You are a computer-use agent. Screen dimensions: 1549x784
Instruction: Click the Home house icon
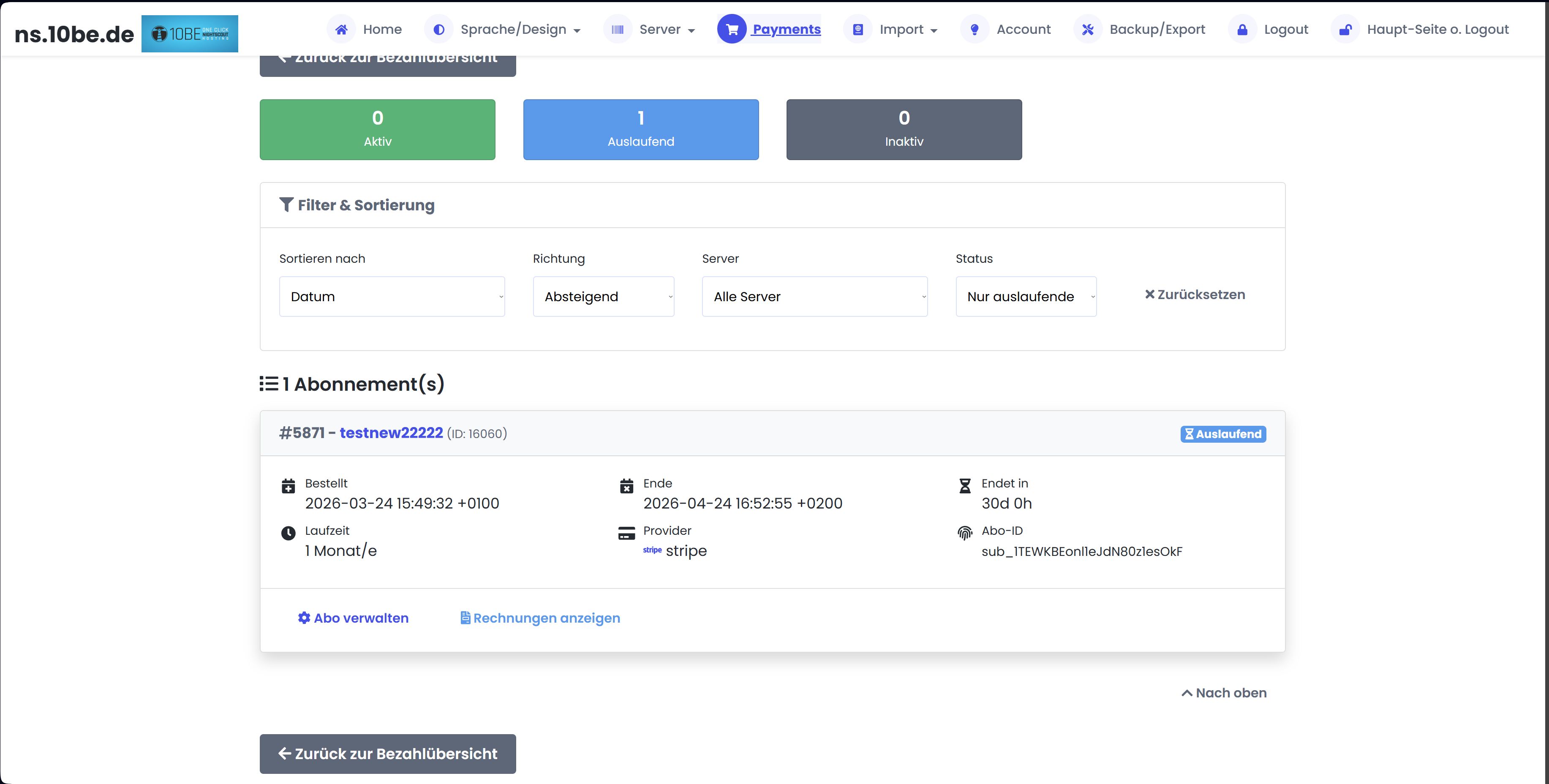(341, 30)
